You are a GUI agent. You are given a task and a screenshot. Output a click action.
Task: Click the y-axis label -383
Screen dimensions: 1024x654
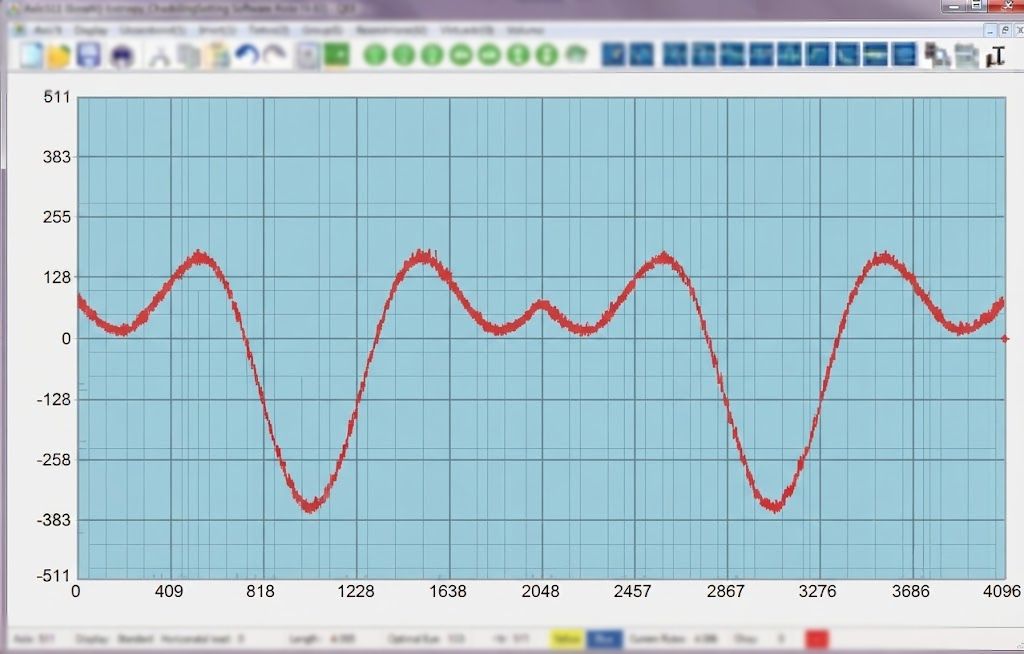click(x=54, y=520)
